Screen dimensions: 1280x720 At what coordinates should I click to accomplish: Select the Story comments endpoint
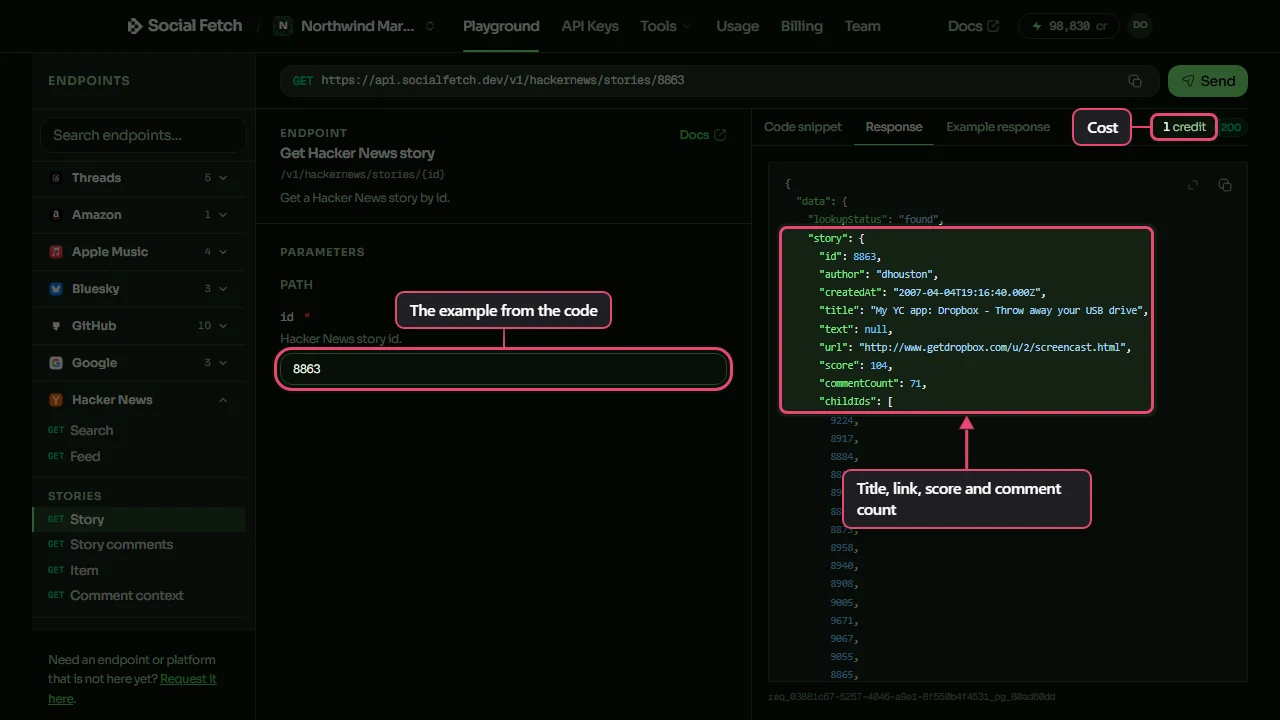click(121, 545)
